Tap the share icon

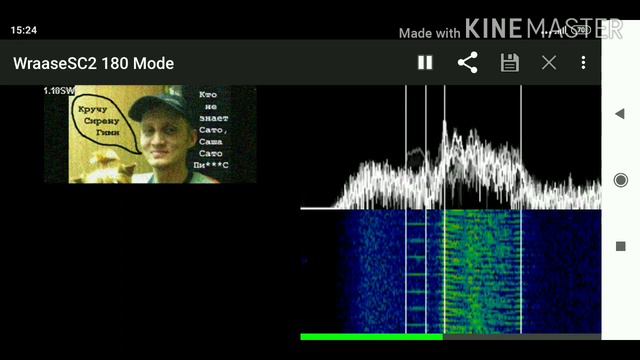tap(467, 62)
